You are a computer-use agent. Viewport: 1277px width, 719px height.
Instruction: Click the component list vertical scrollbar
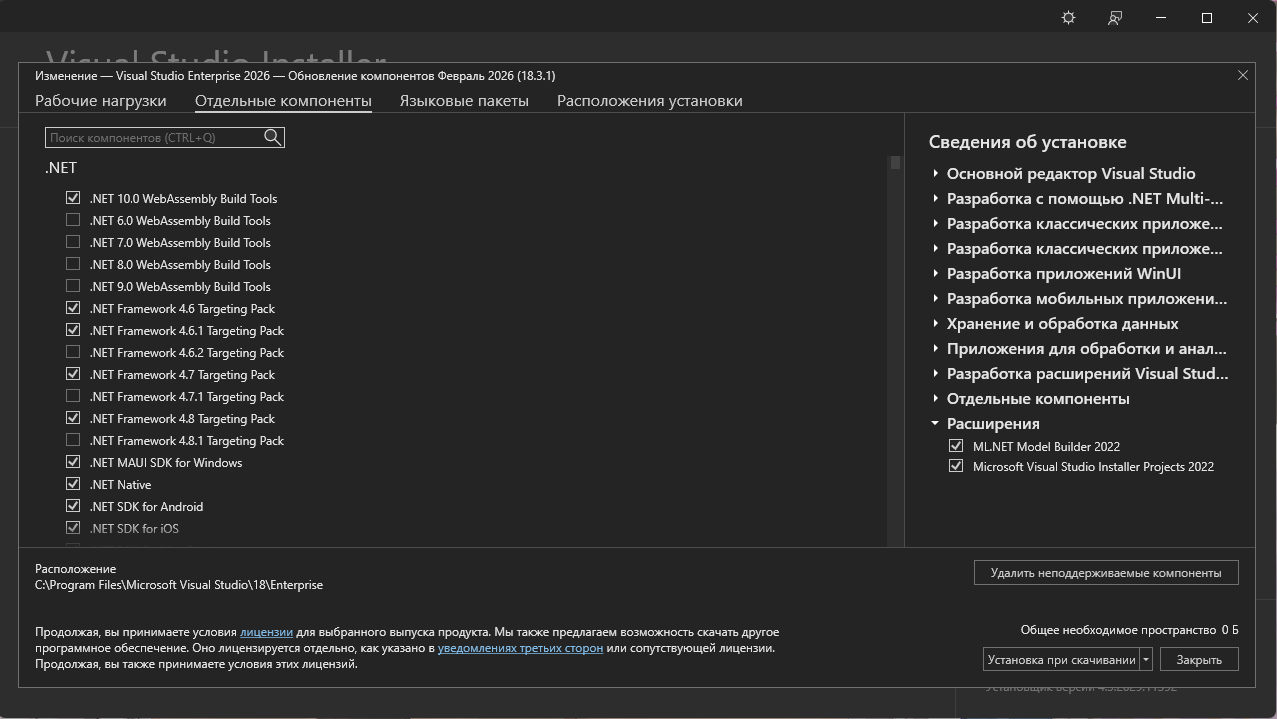(895, 350)
